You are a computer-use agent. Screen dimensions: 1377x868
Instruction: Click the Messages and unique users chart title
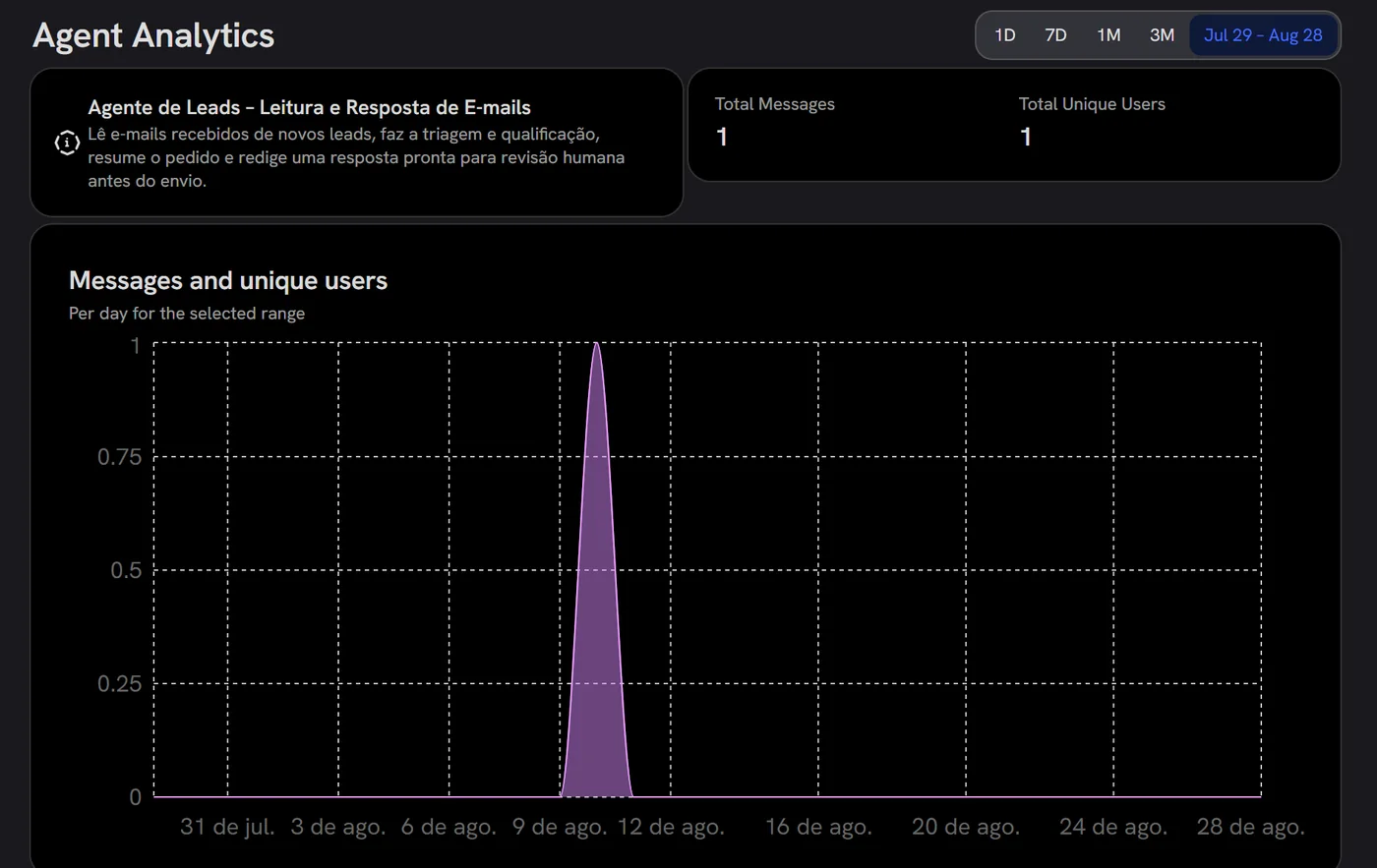pyautogui.click(x=228, y=280)
